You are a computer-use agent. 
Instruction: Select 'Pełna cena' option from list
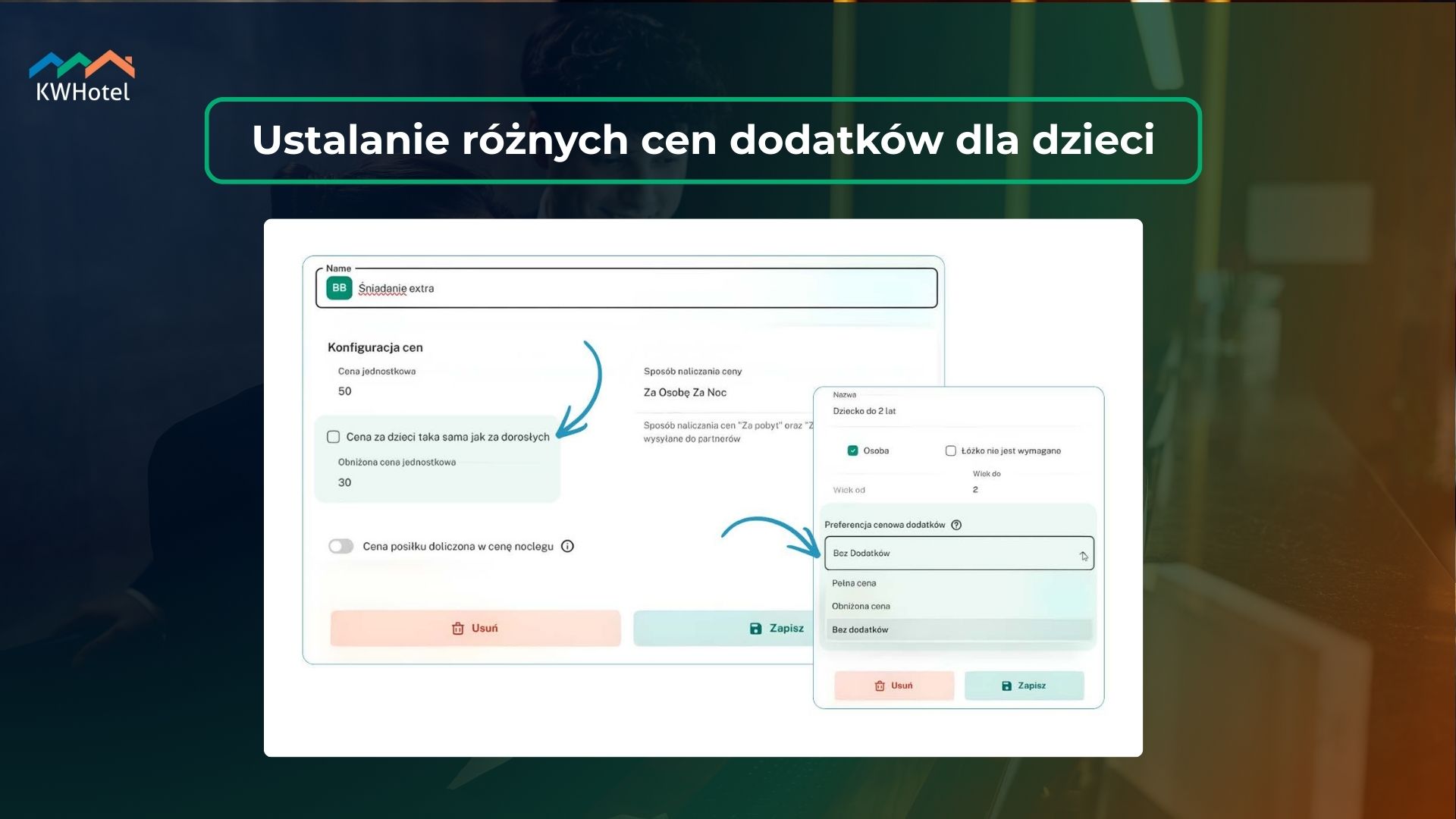coord(854,583)
